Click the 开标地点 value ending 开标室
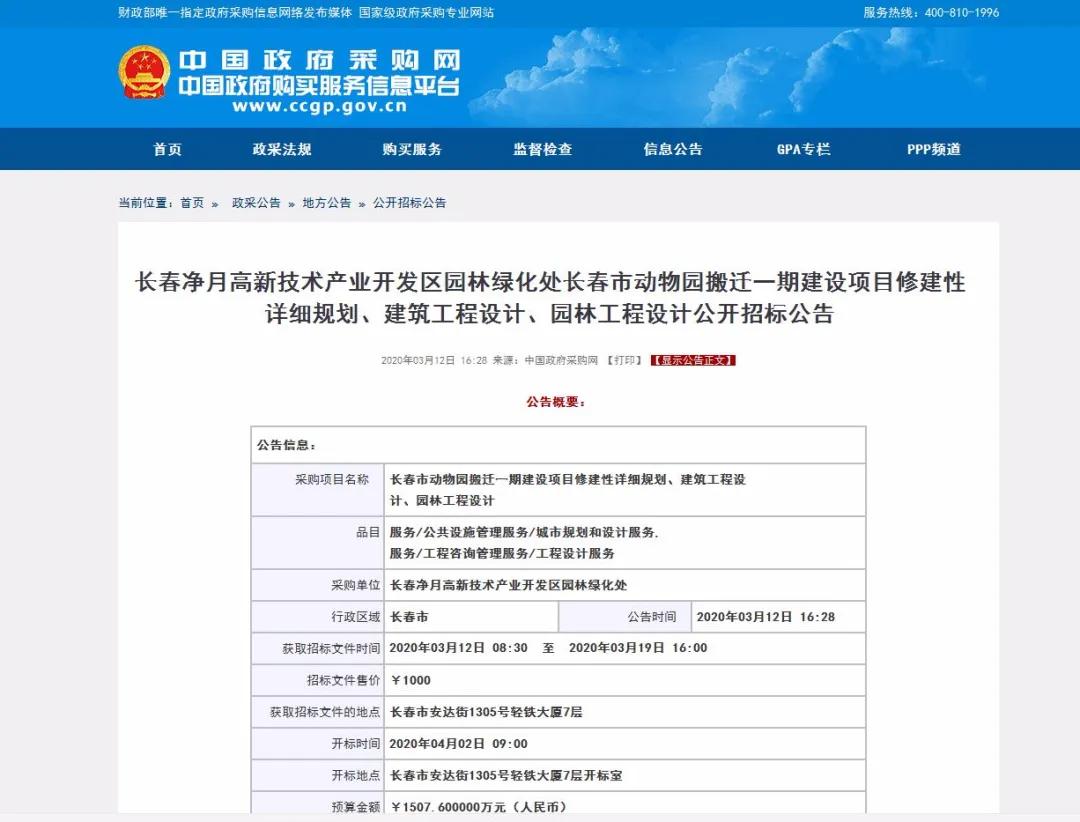The width and height of the screenshot is (1080, 822). coord(506,775)
